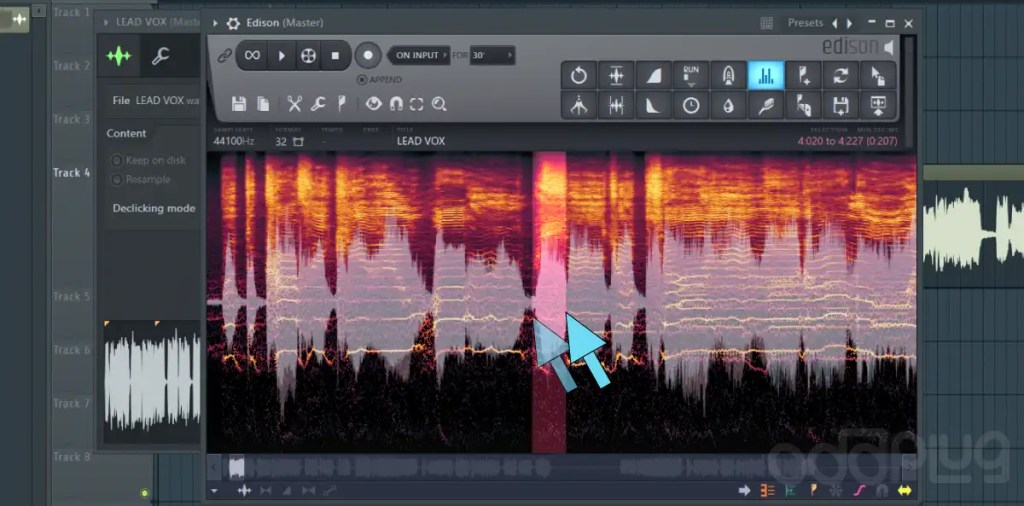The image size is (1024, 506).
Task: Click the save with plus disk button
Action: point(841,105)
